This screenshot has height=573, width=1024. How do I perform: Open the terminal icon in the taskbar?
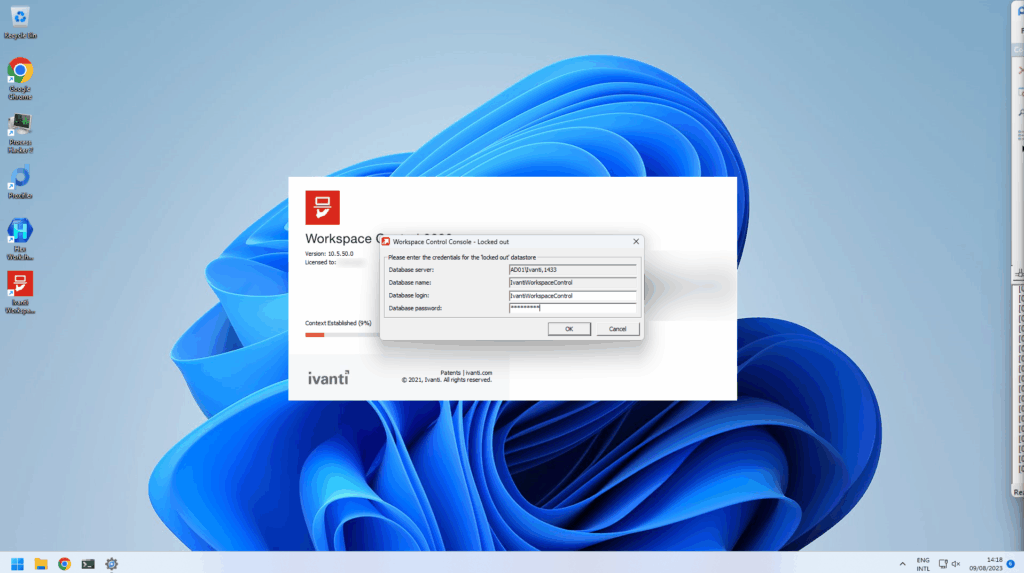click(x=88, y=564)
